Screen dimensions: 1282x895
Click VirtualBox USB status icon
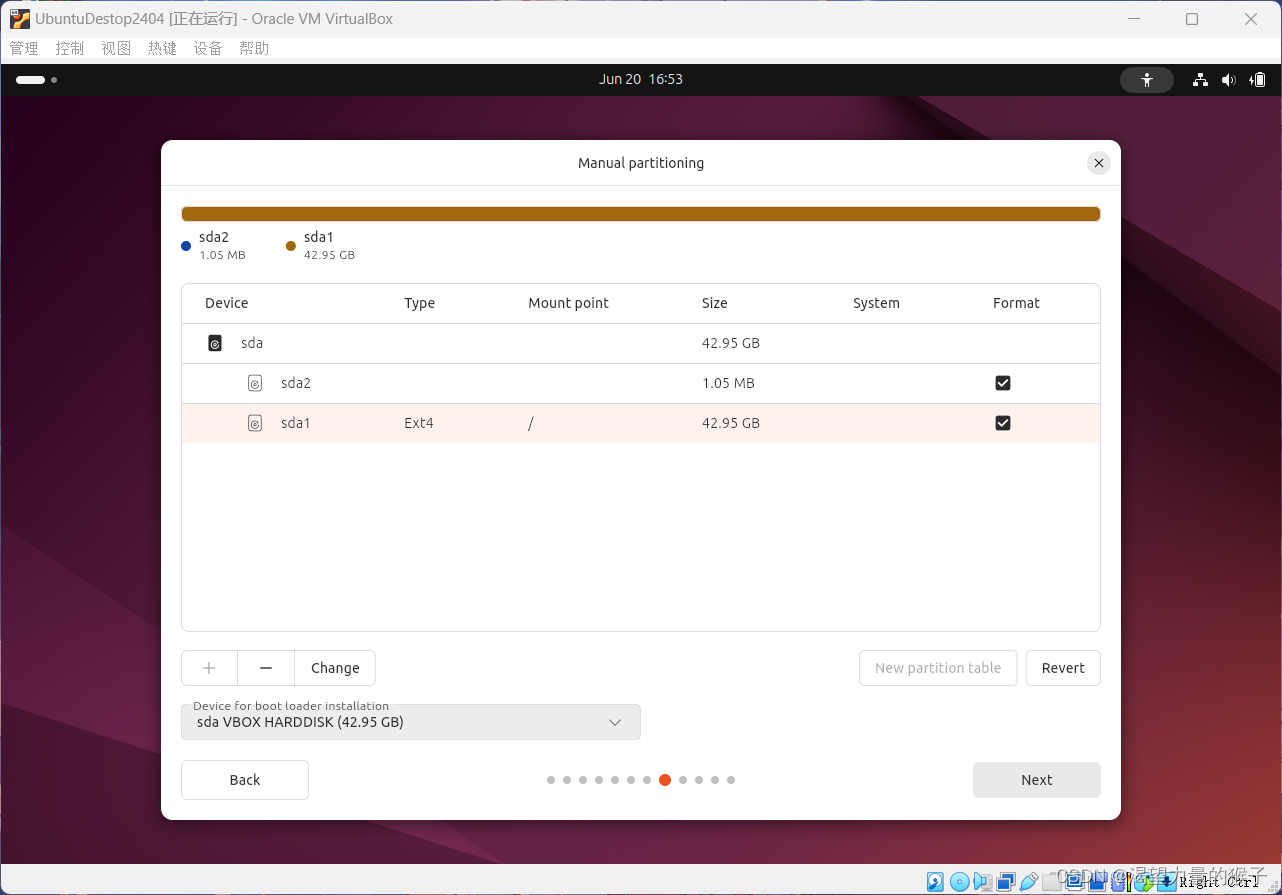tap(1029, 881)
